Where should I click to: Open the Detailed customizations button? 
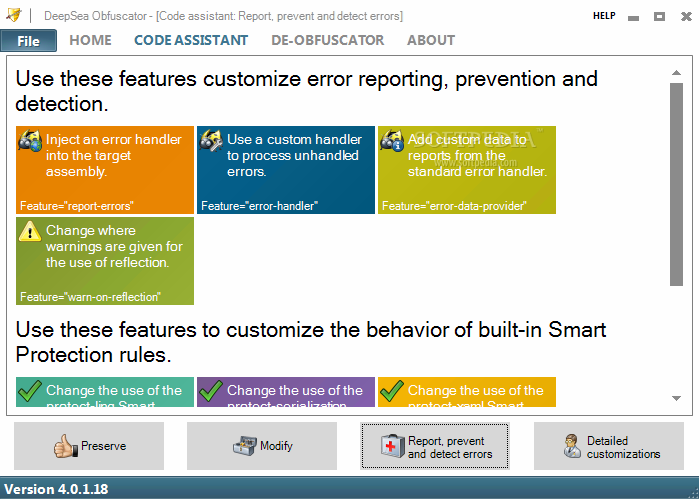[608, 446]
